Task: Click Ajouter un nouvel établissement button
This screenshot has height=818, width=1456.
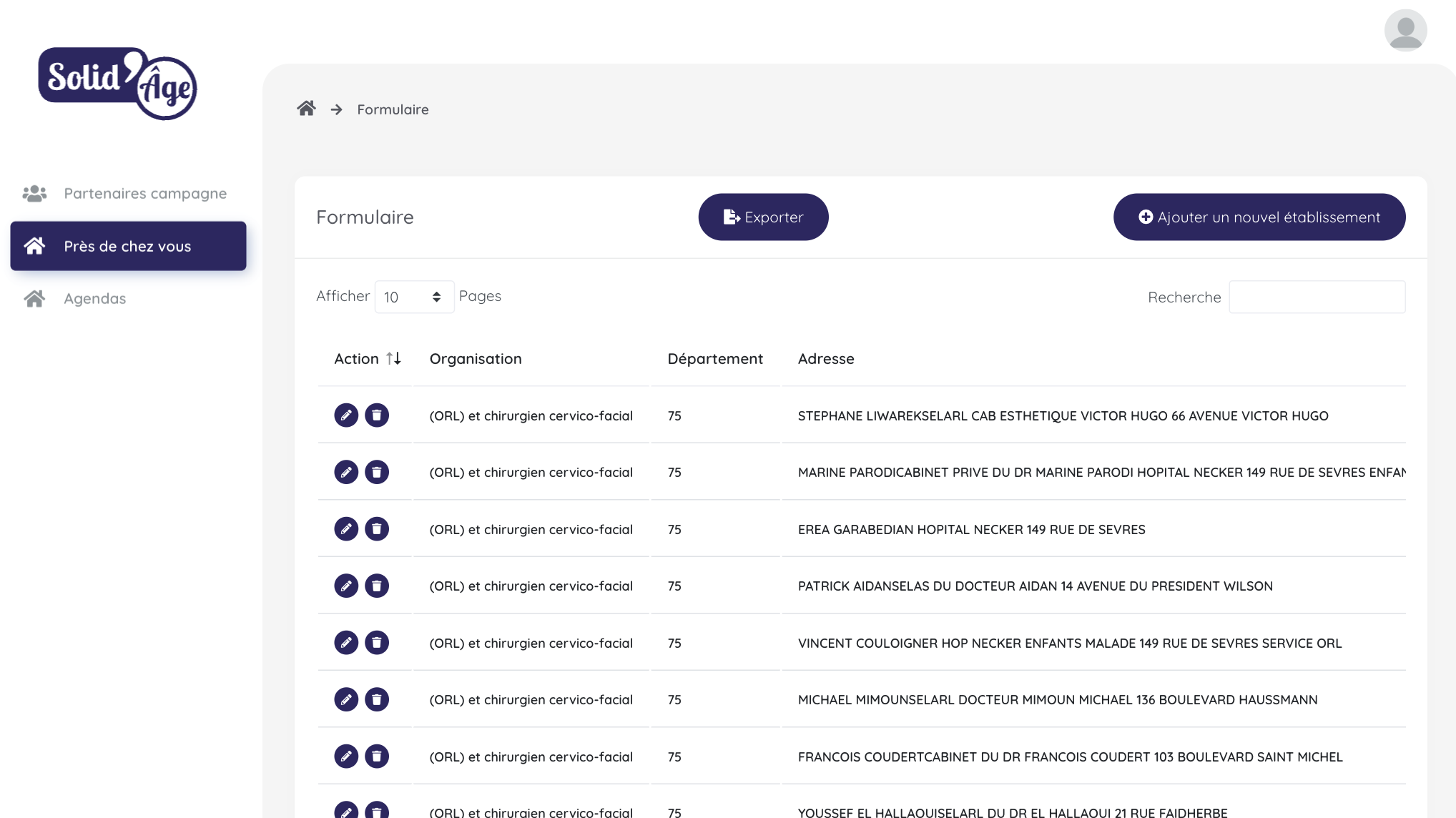Action: (x=1259, y=217)
